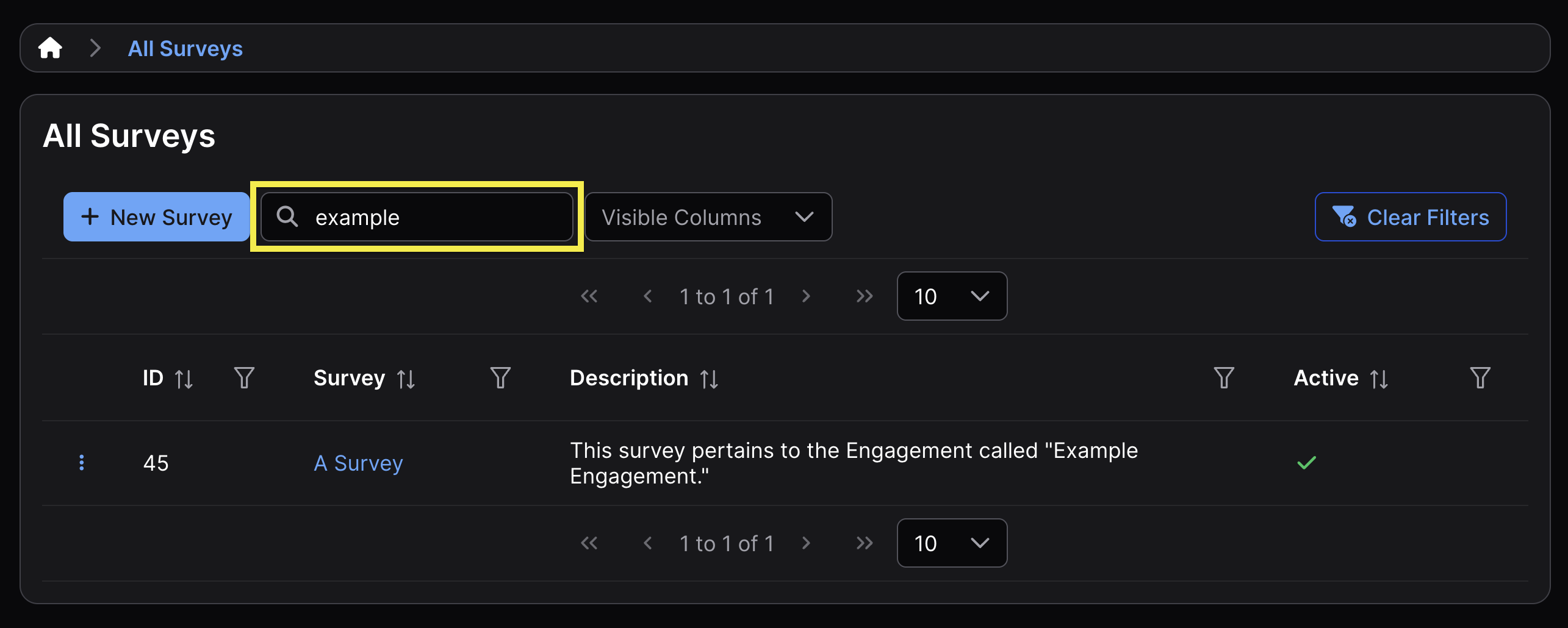The height and width of the screenshot is (628, 1568).
Task: Open the Survey column filter icon
Action: pos(500,378)
